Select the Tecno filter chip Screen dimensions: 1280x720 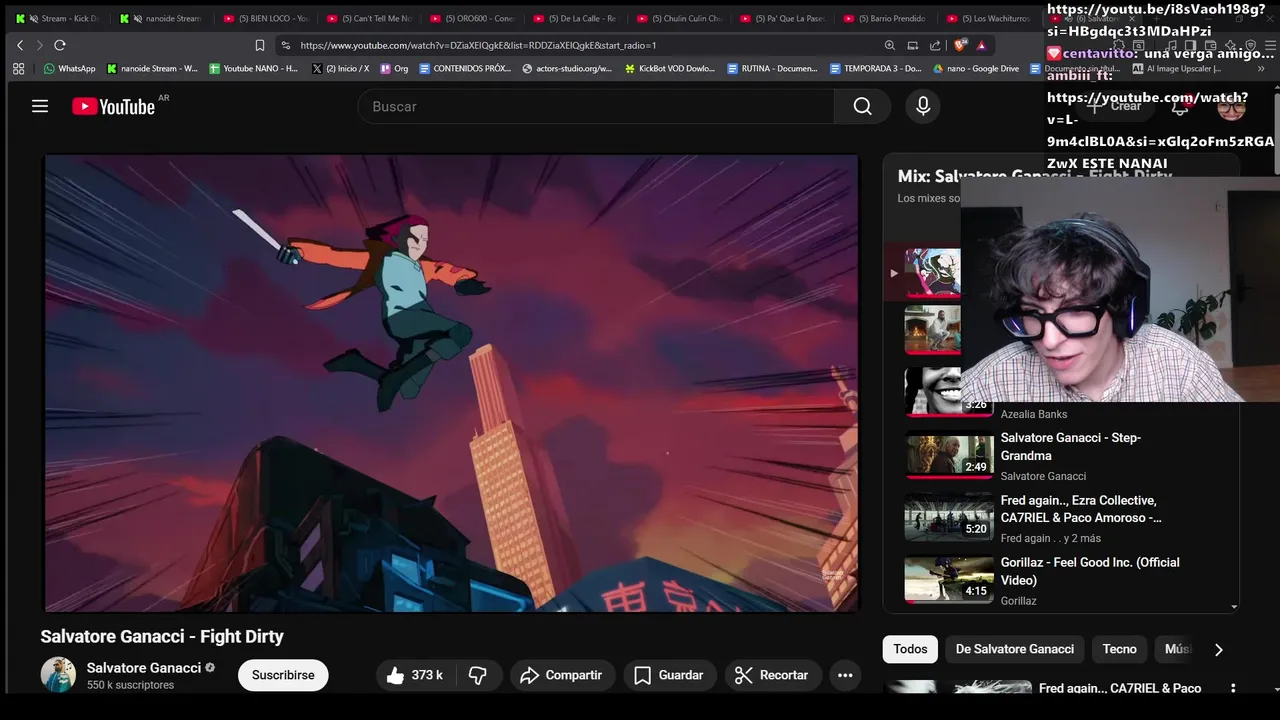[1119, 649]
